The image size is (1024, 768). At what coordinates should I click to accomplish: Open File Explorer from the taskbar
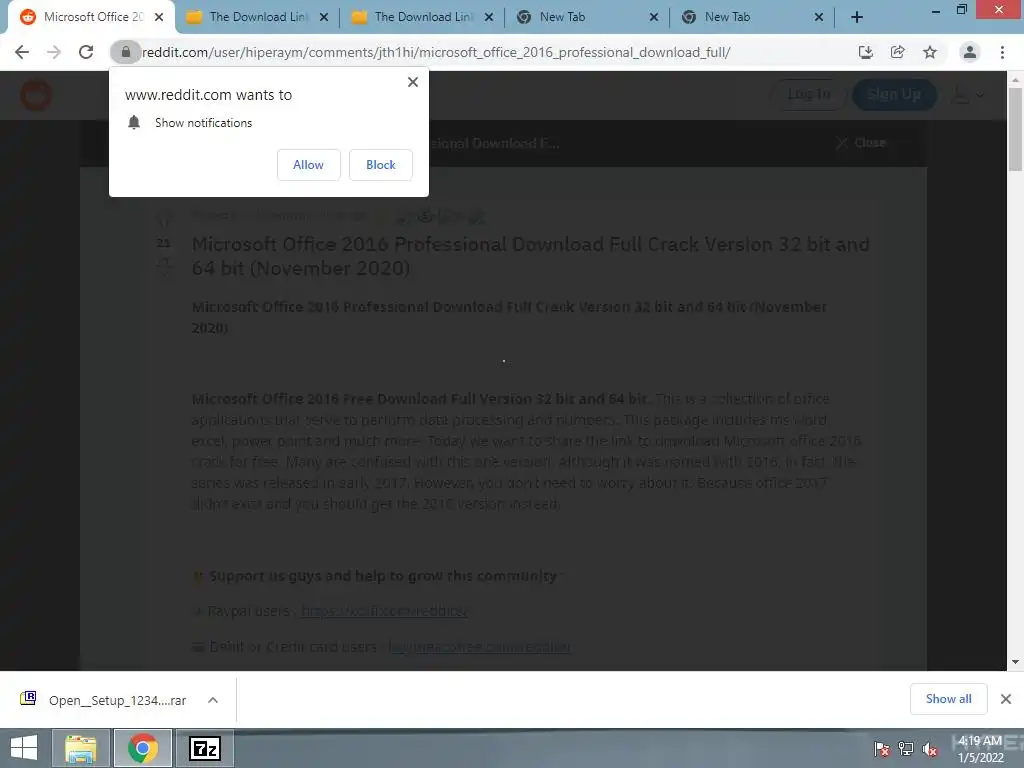point(80,748)
